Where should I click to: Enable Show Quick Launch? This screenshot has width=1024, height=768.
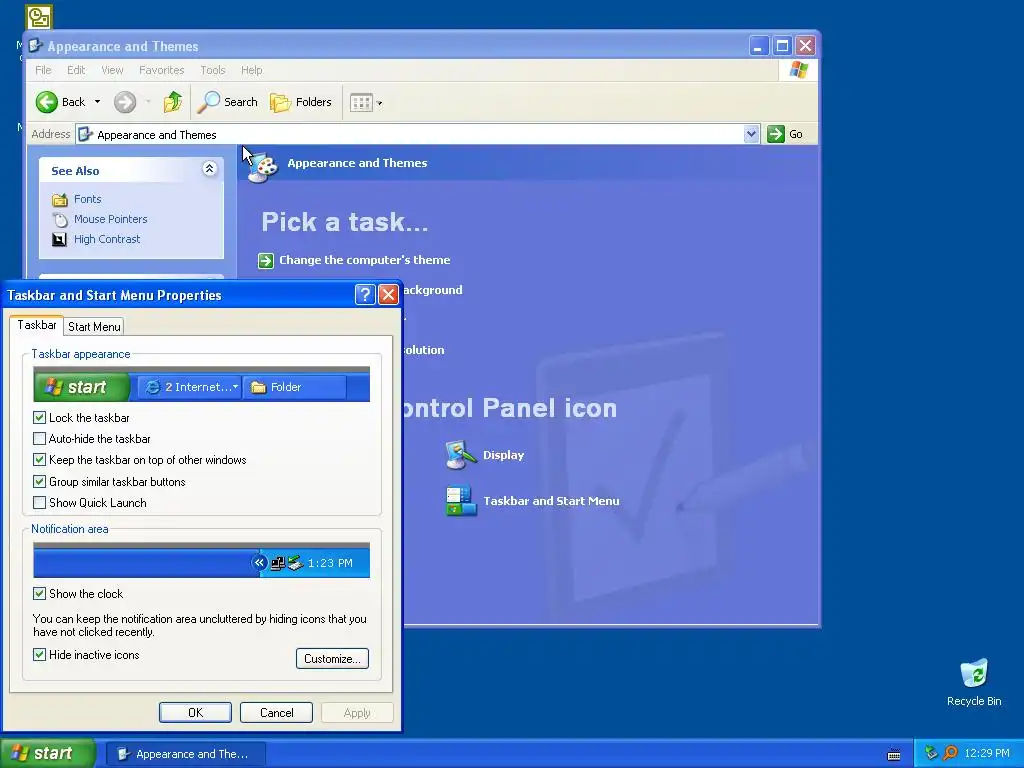[39, 502]
